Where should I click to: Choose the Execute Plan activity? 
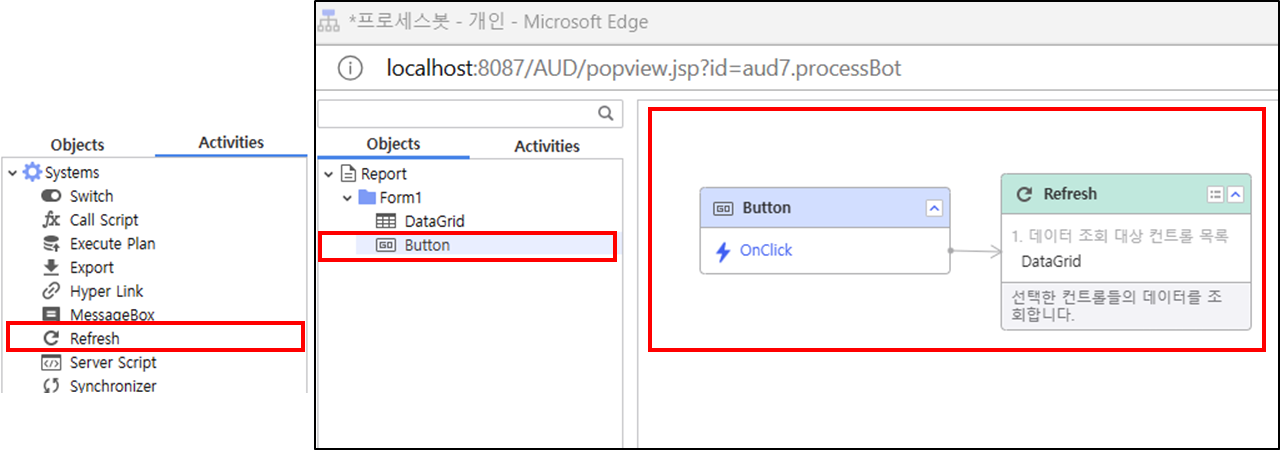(112, 244)
